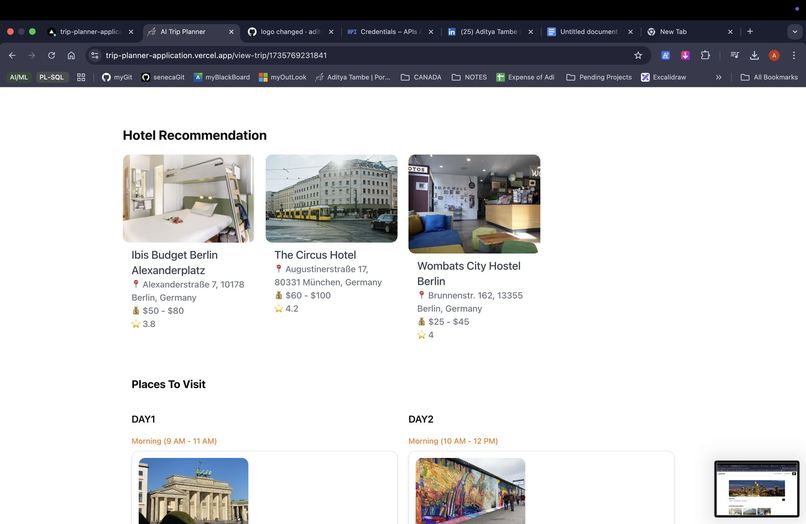Image resolution: width=806 pixels, height=524 pixels.
Task: Open the apps grid bookmark icon
Action: point(81,77)
